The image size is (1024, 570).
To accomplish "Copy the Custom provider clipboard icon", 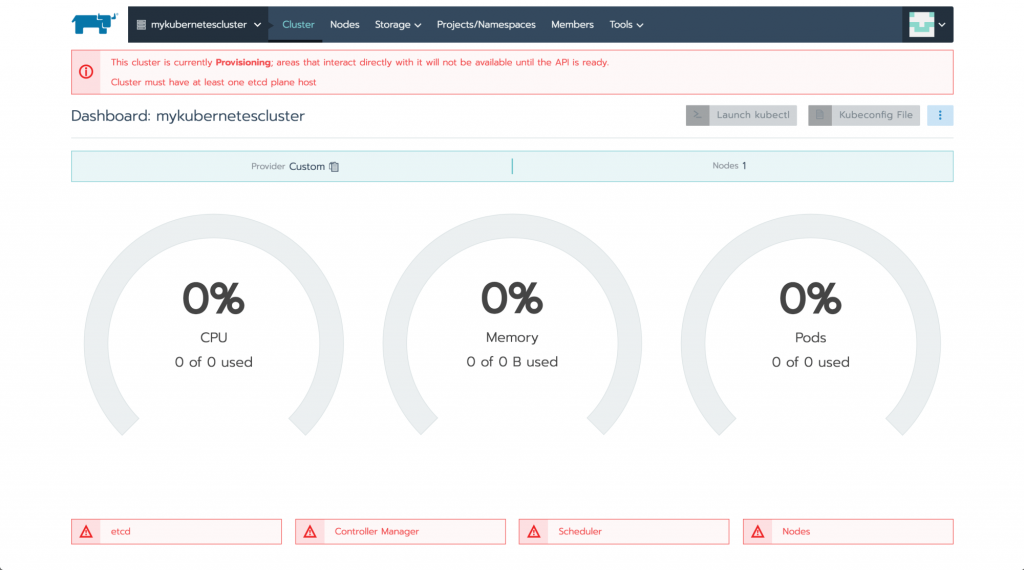I will tap(334, 167).
